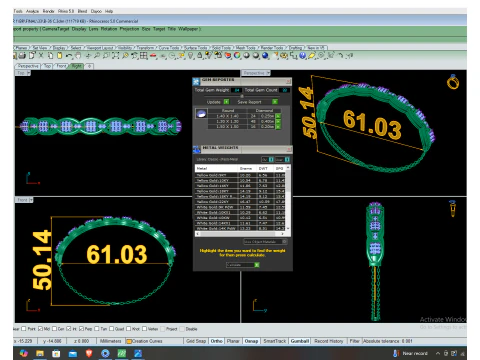This screenshot has height=360, width=480.
Task: Click the light bulb visibility icon
Action: tap(190, 56)
